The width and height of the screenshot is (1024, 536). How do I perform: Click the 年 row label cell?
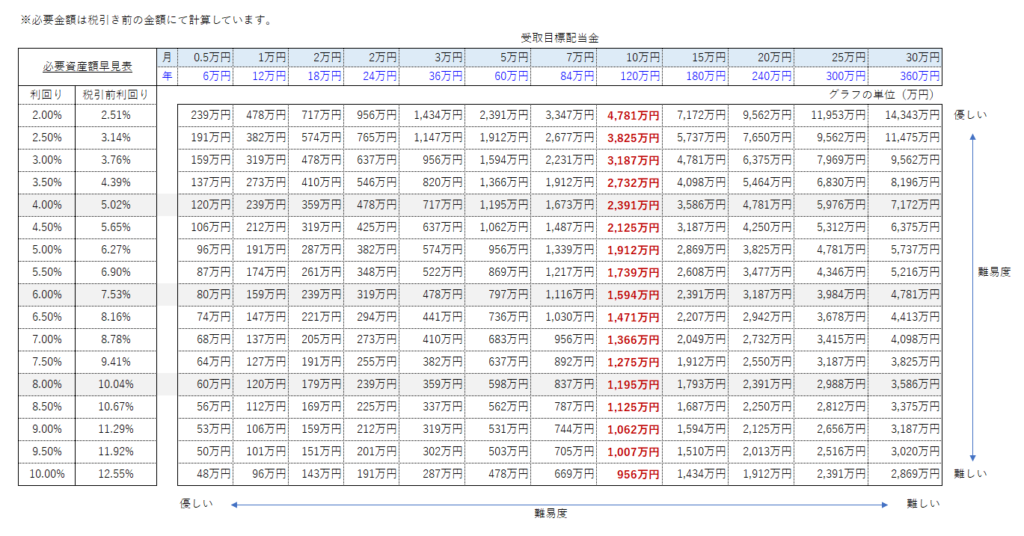165,76
